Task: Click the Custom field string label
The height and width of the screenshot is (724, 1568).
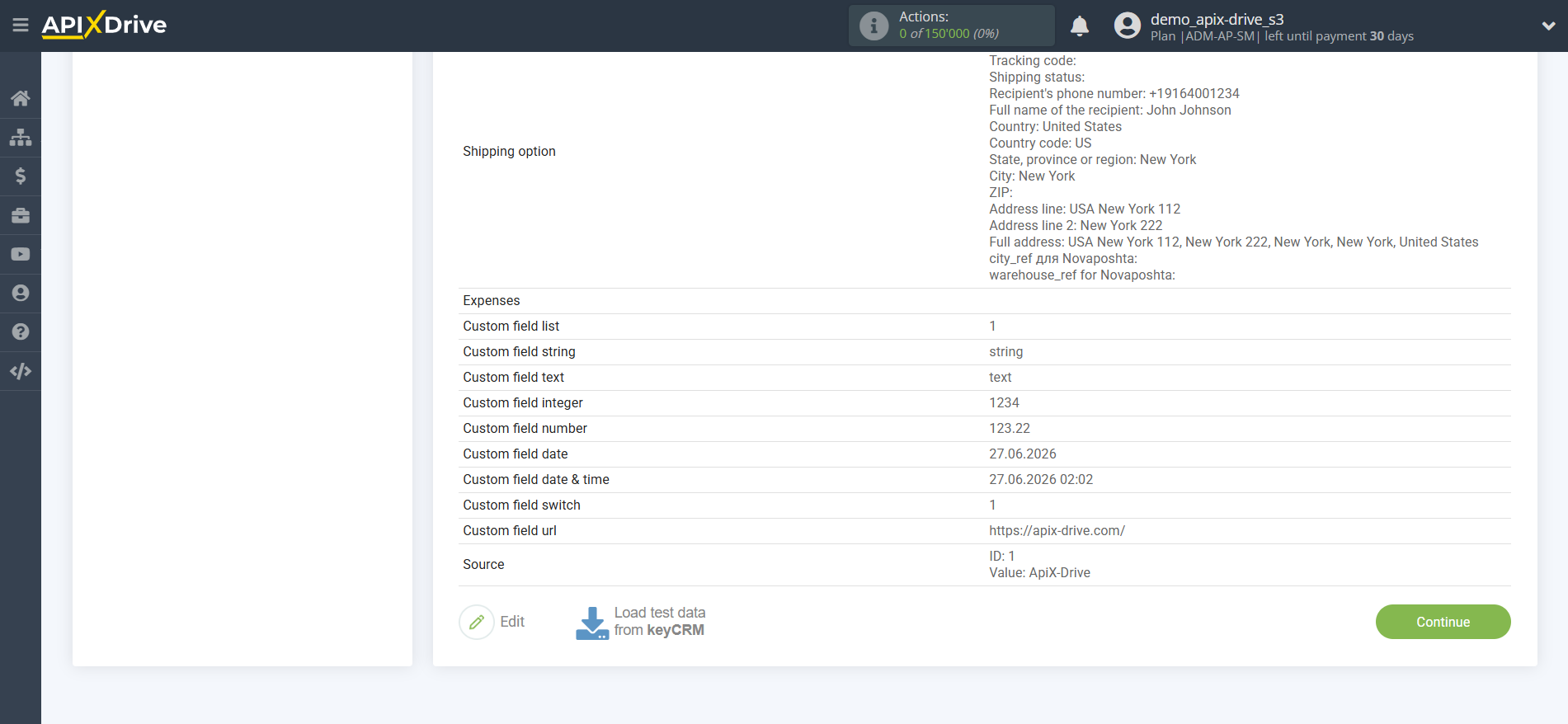Action: 519,352
